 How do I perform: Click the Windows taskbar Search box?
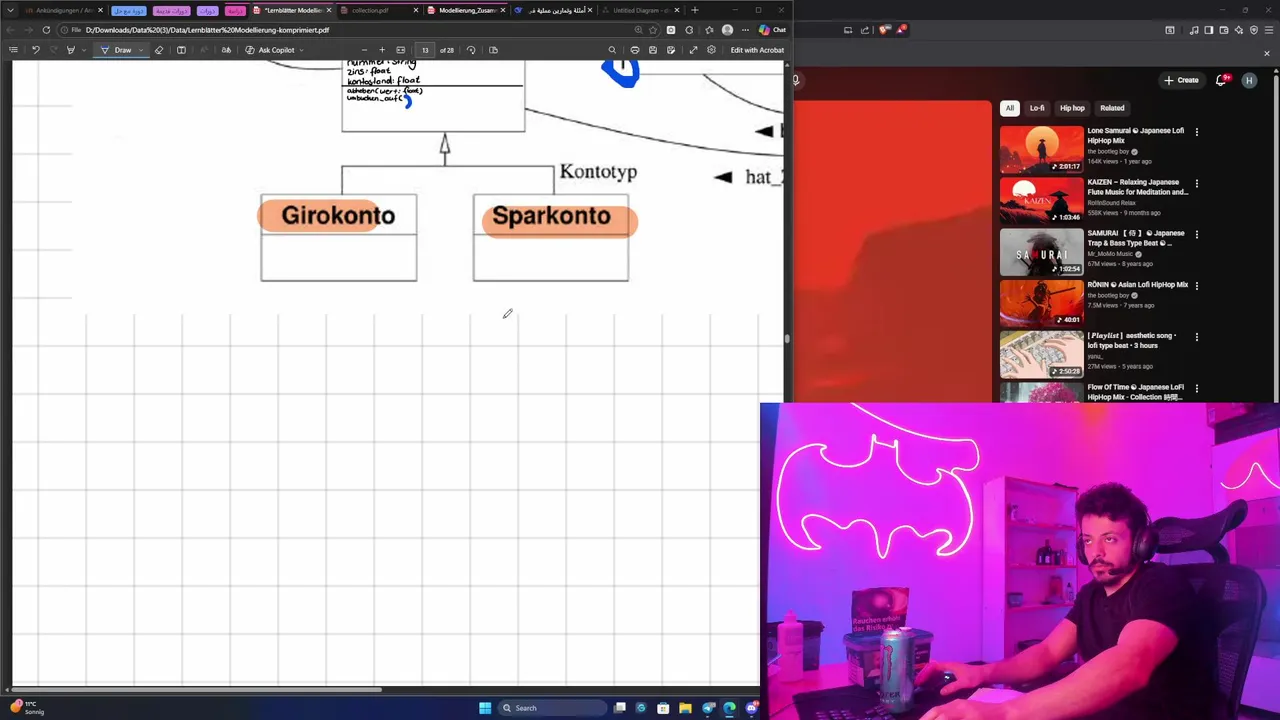[553, 708]
